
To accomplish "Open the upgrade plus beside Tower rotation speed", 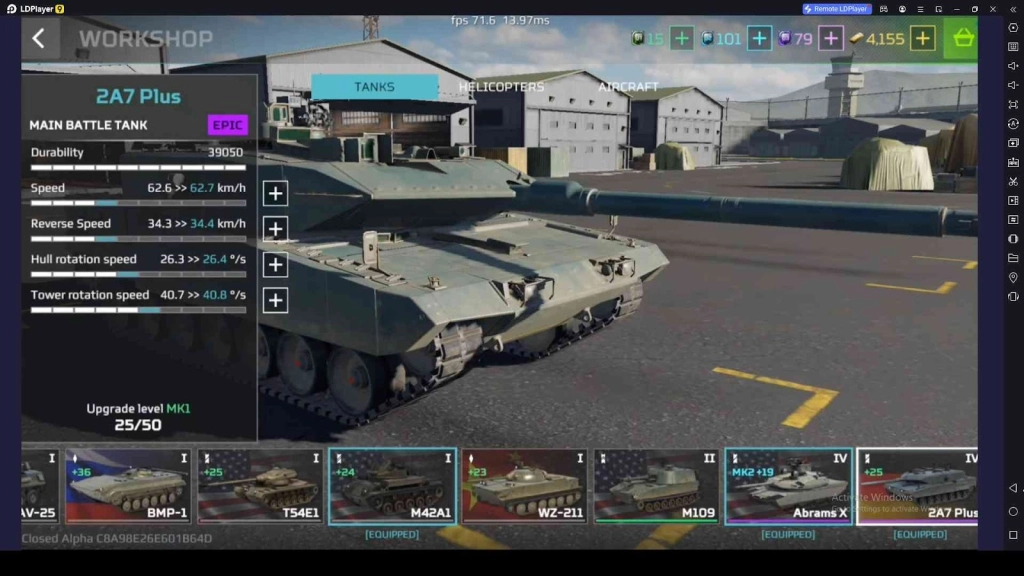I will coord(275,299).
